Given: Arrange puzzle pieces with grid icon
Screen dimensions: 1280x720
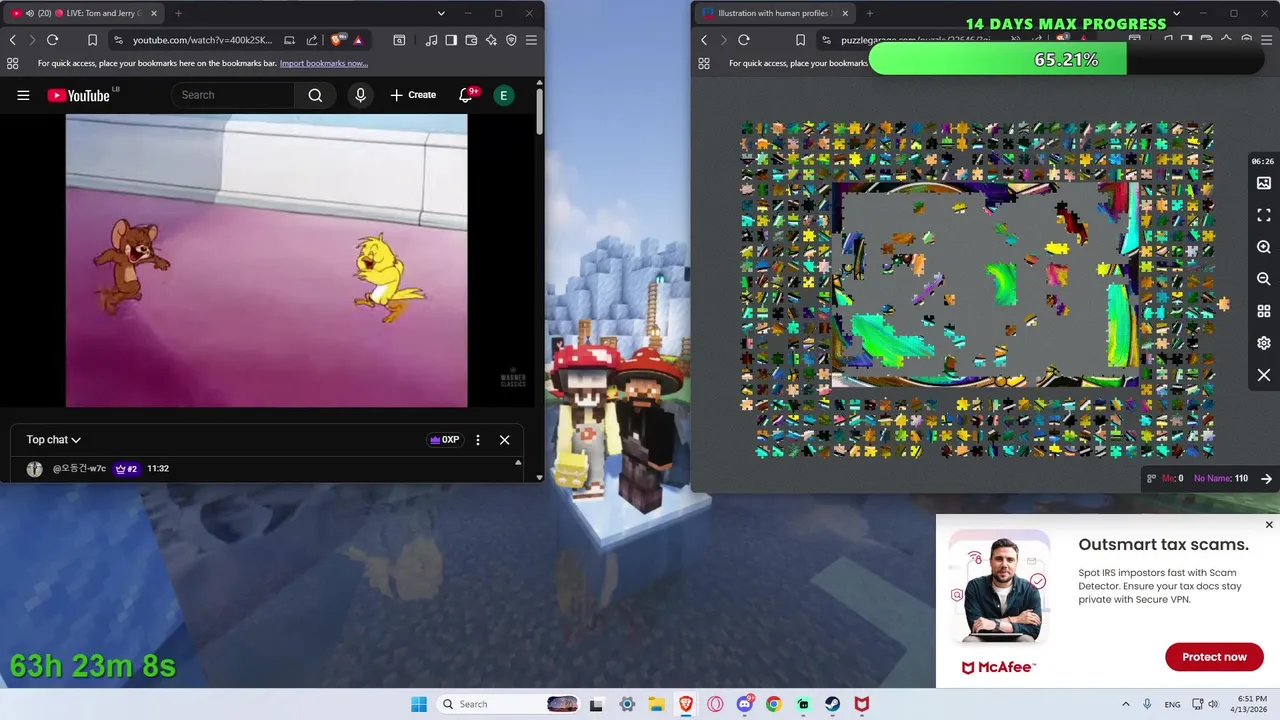Looking at the screenshot, I should point(1264,311).
